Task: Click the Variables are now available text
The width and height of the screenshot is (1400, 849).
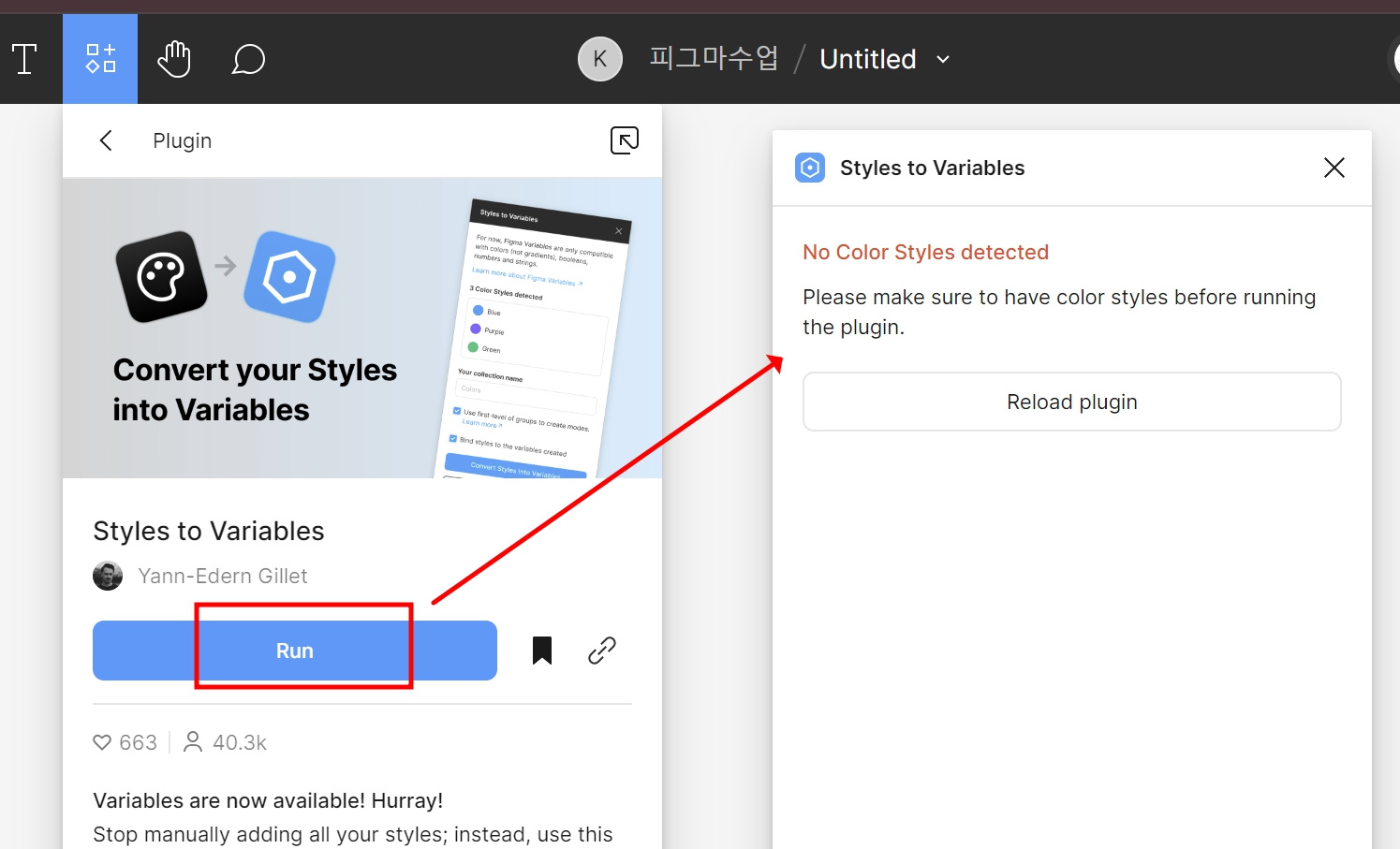Action: [x=268, y=800]
